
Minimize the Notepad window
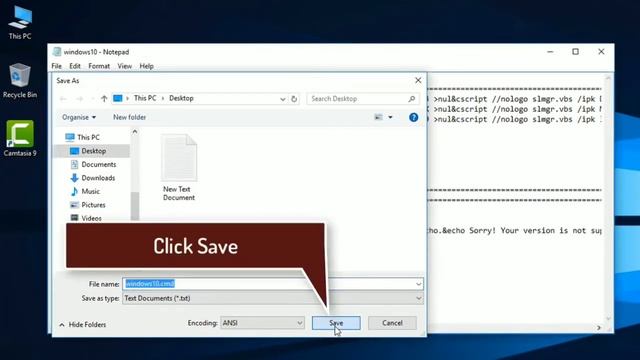tap(550, 52)
